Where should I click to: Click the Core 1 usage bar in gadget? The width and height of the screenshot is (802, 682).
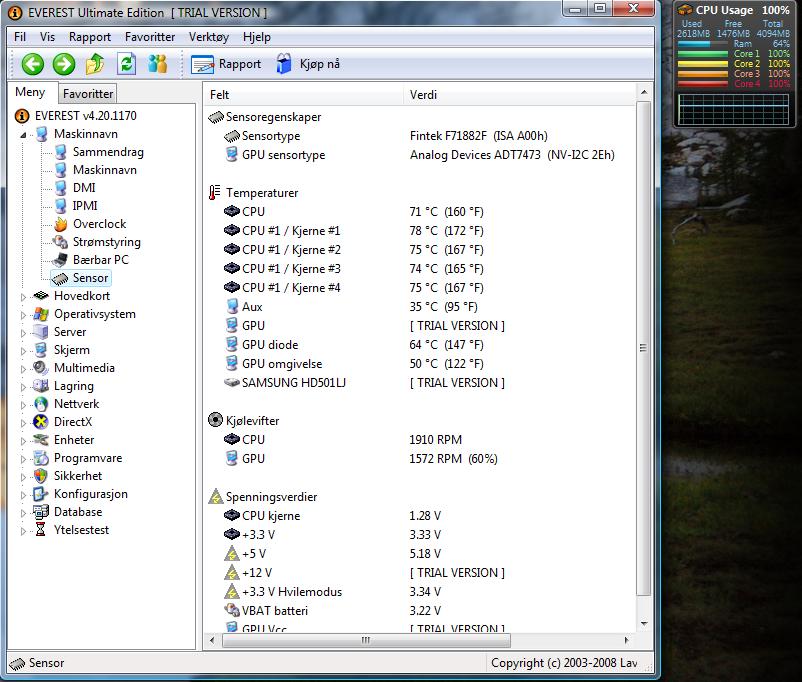click(x=703, y=54)
